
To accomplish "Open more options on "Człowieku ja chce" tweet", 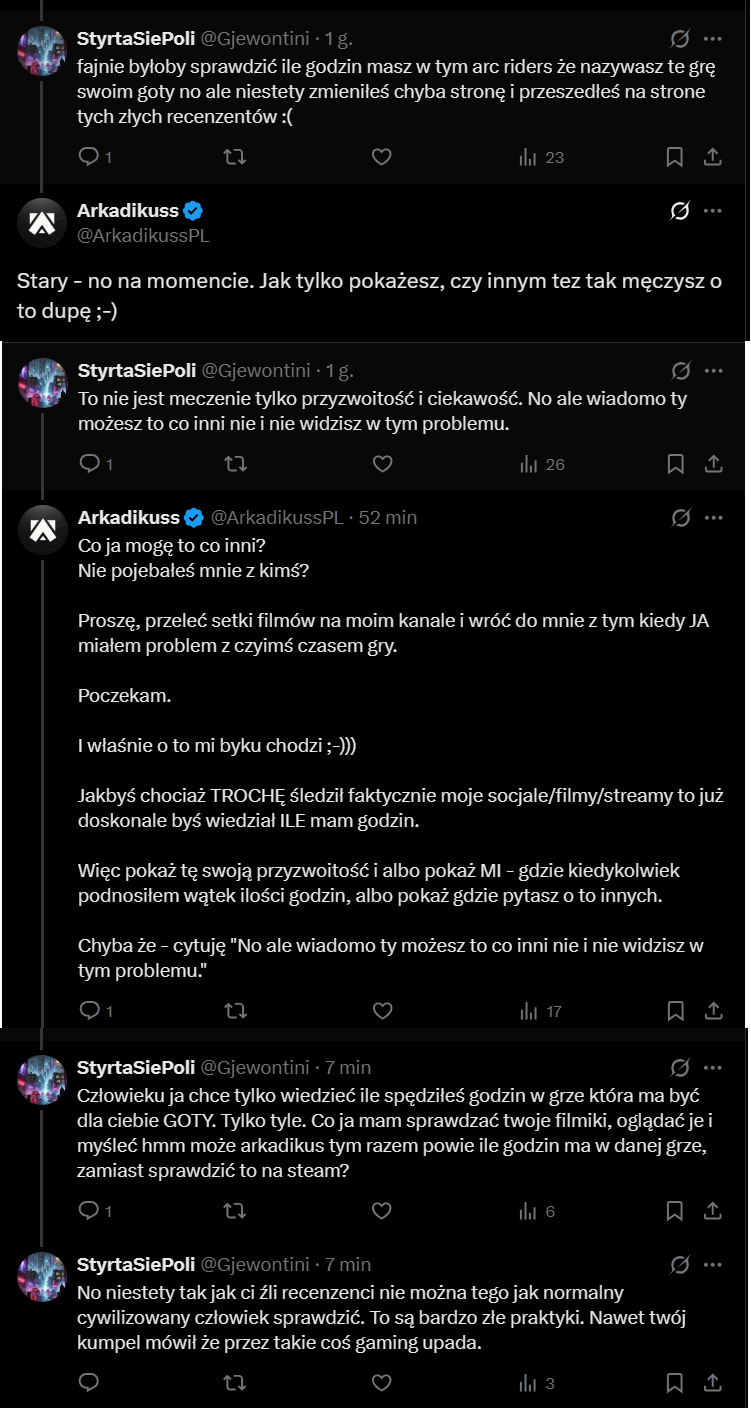I will click(713, 1067).
